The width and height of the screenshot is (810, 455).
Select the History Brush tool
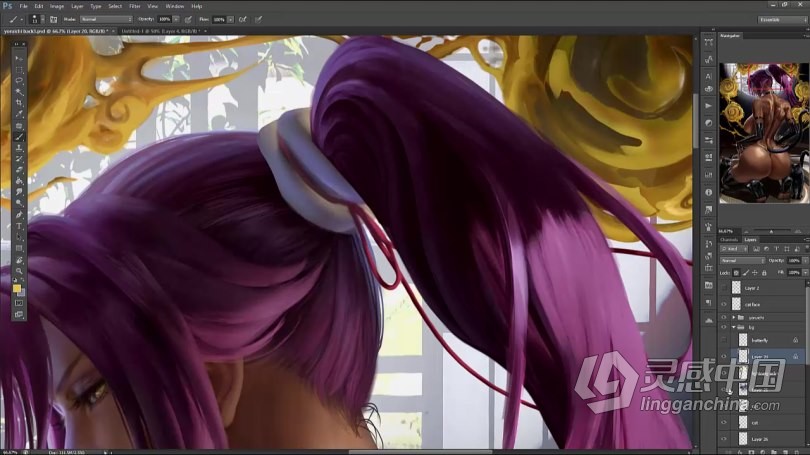pos(19,159)
